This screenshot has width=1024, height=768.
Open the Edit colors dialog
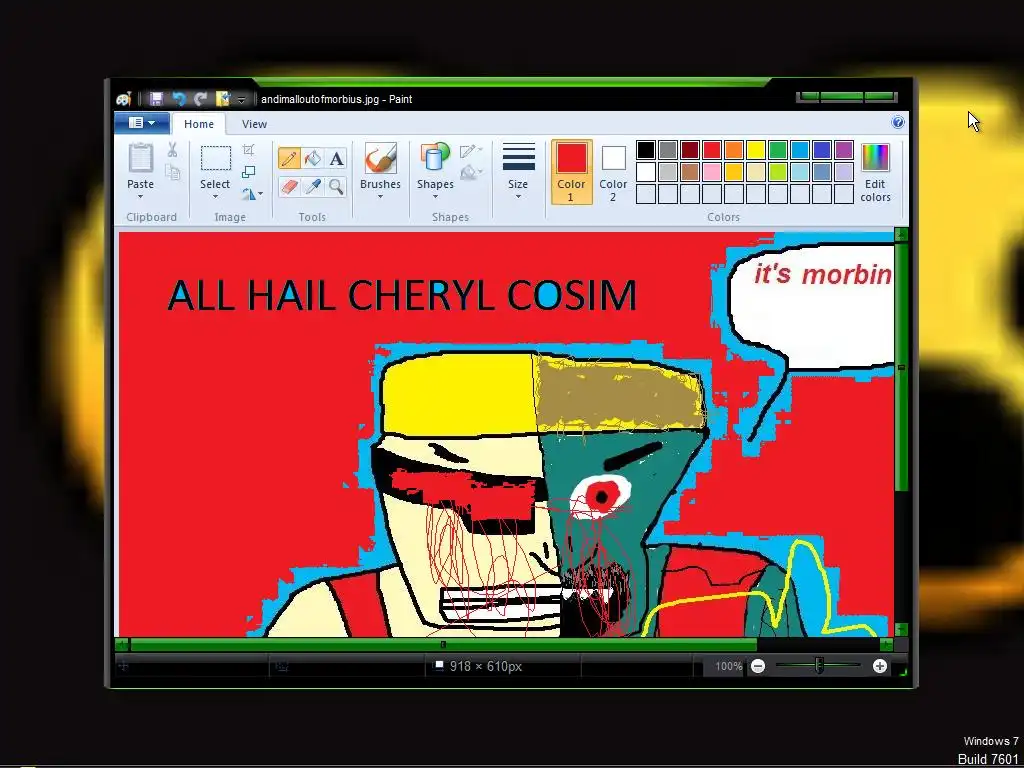[x=875, y=173]
